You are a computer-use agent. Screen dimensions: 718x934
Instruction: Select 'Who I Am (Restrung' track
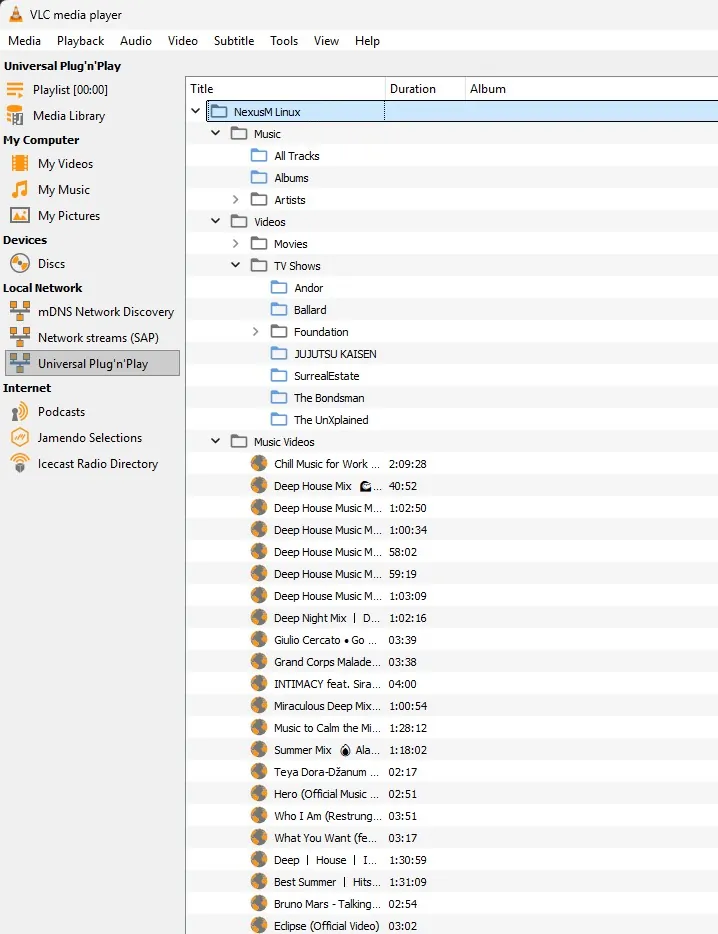(x=452, y=816)
